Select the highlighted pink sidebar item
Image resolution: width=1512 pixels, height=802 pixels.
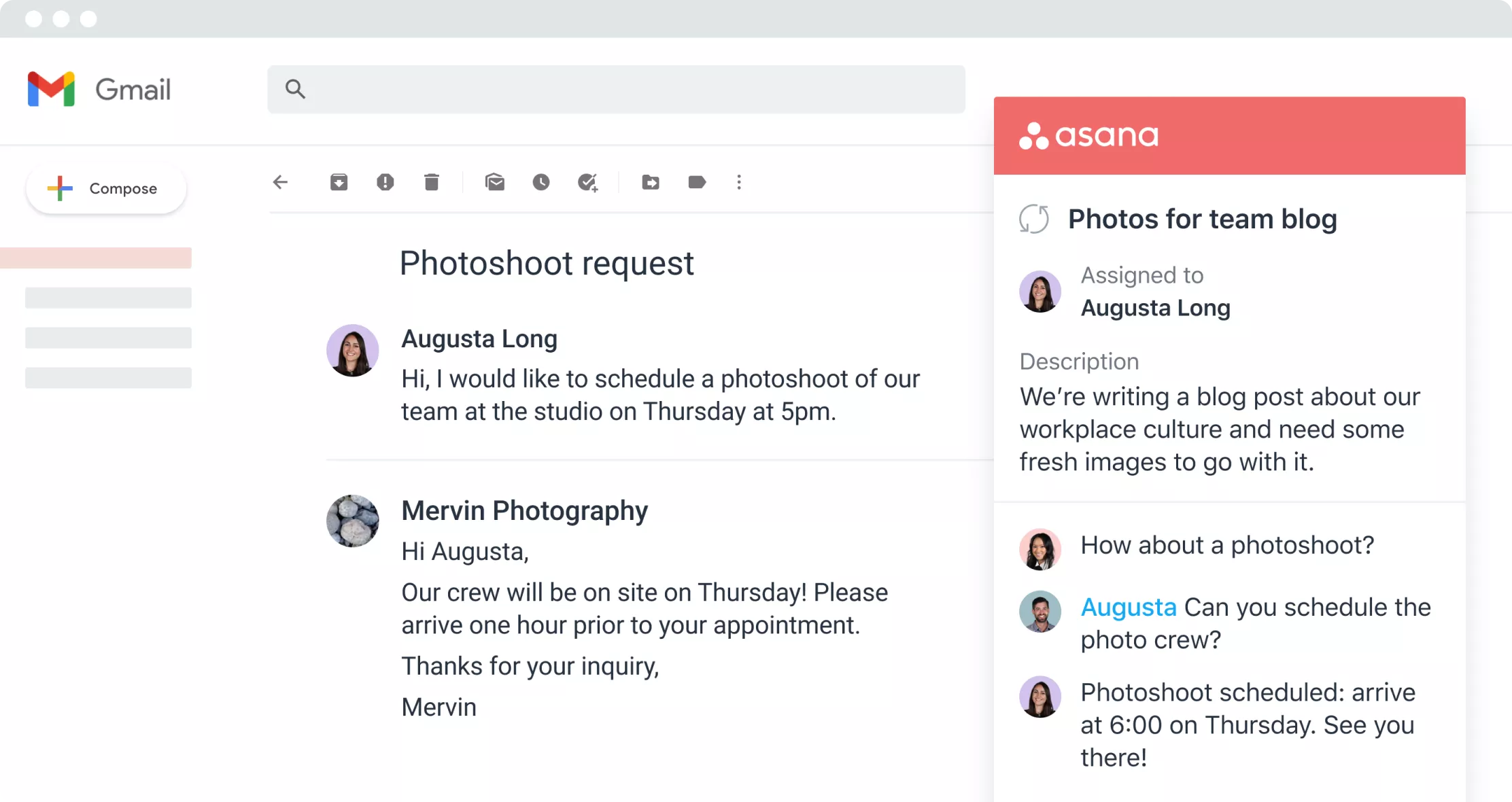(x=96, y=258)
